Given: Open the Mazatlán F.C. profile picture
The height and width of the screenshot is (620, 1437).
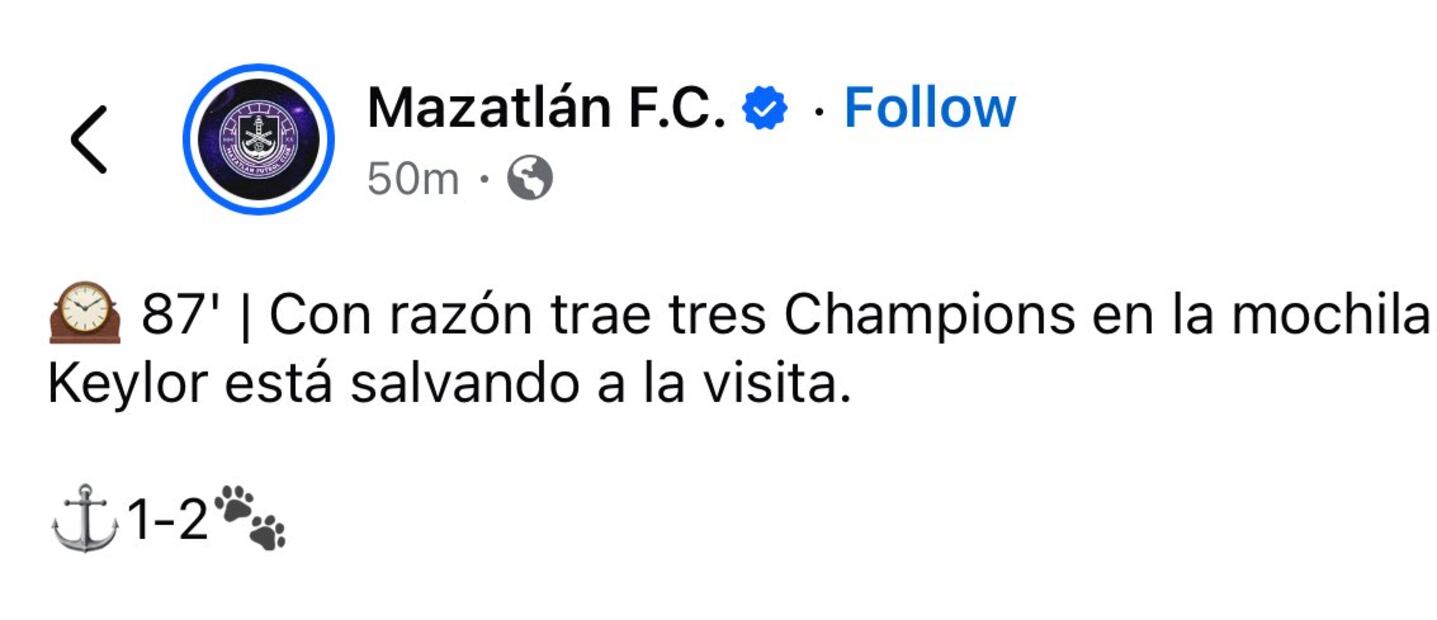Looking at the screenshot, I should pos(258,139).
